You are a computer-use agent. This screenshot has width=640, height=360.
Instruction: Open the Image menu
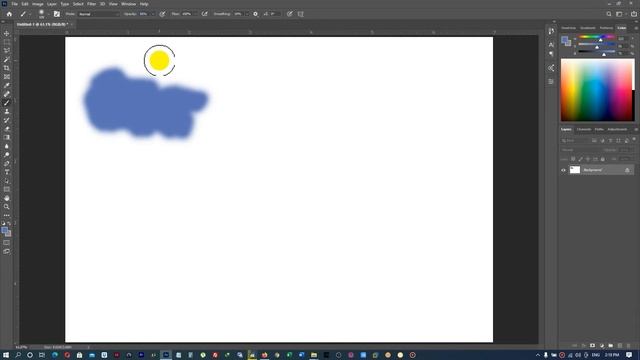click(38, 4)
